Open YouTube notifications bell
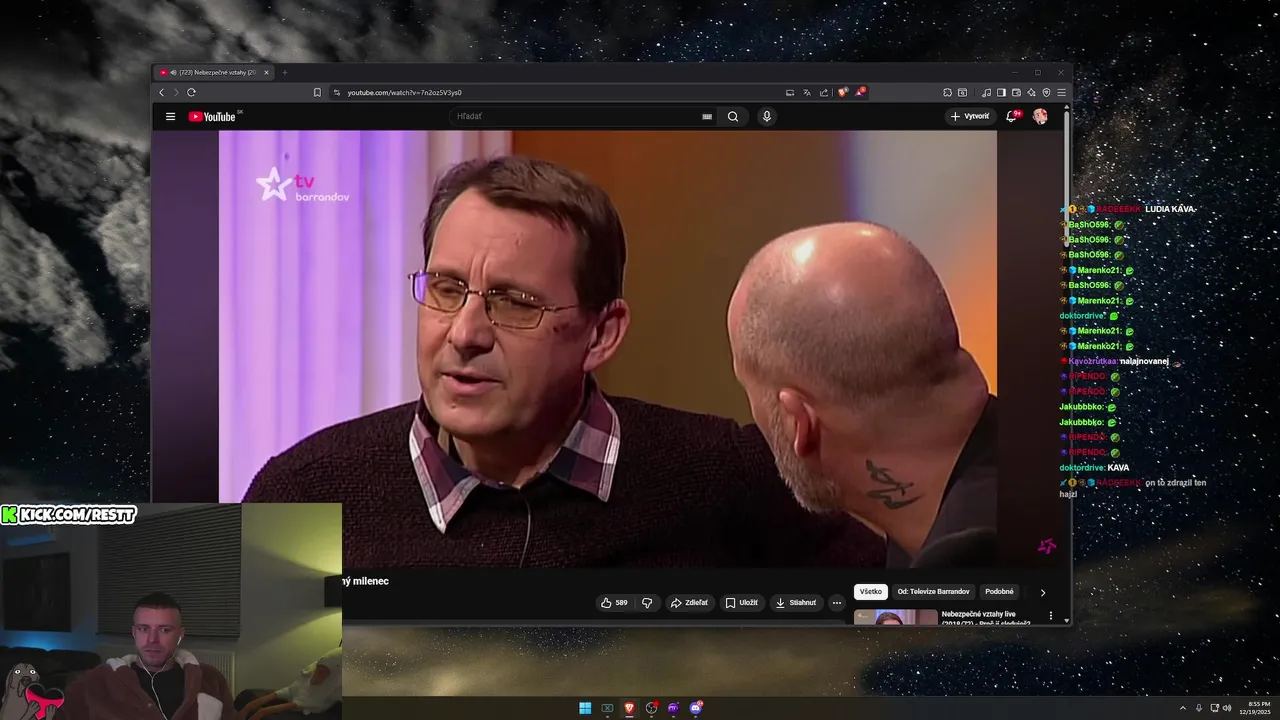This screenshot has width=1280, height=720. (1012, 116)
